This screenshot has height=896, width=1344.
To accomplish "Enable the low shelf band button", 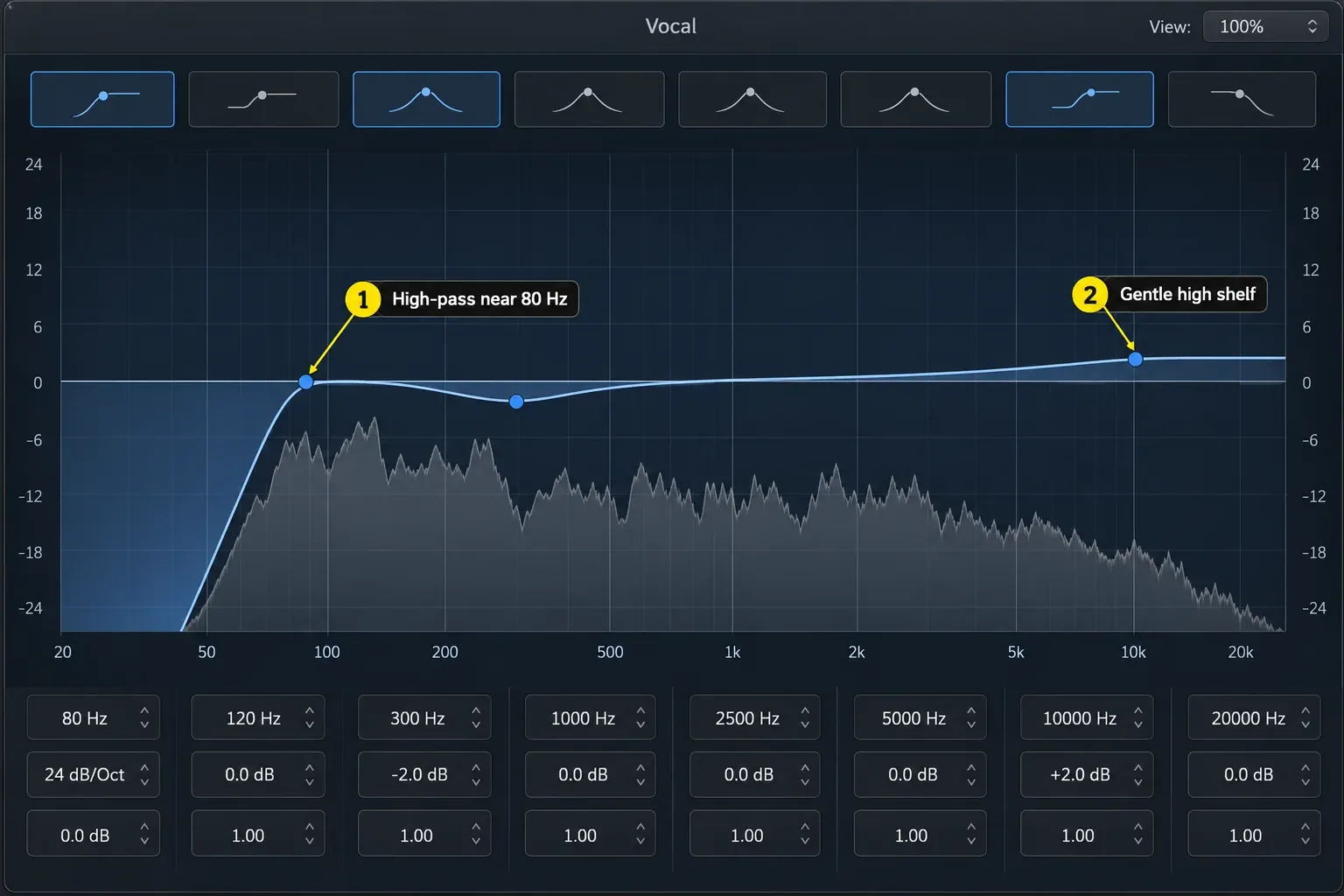I will [x=263, y=100].
